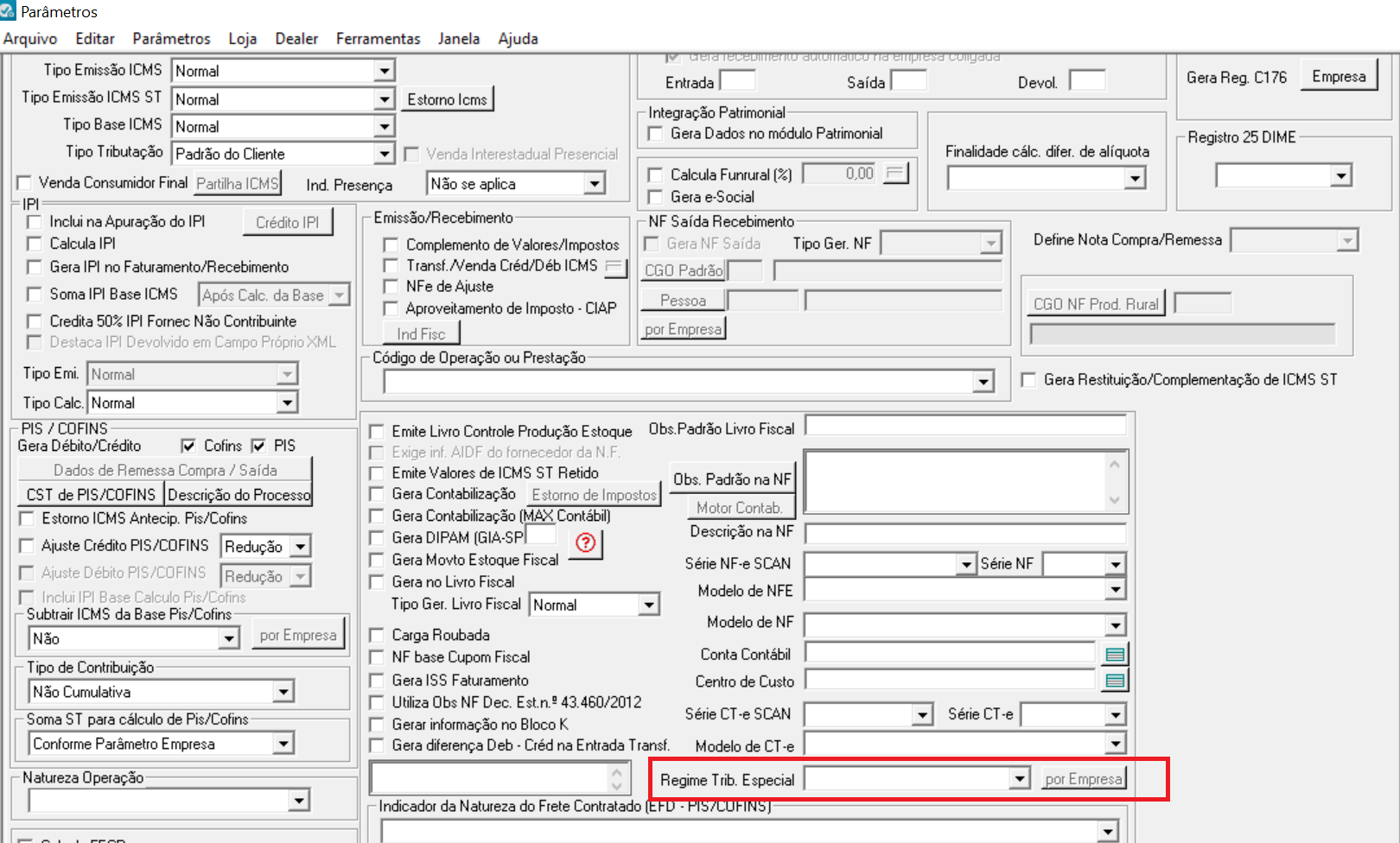Click the Estorno Icms button
The image size is (1400, 843).
coord(447,99)
